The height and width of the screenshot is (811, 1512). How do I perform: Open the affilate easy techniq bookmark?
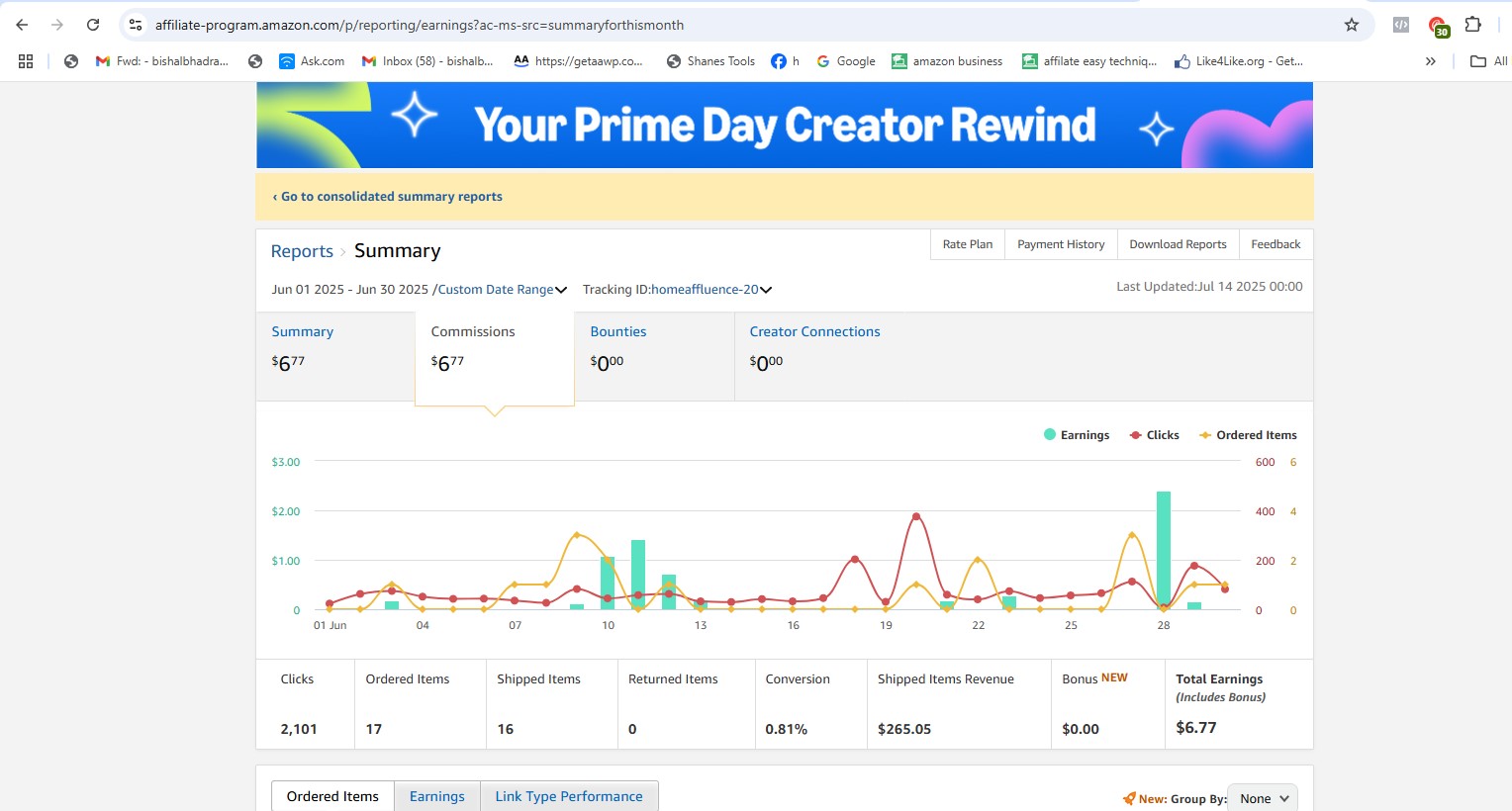pos(1089,61)
